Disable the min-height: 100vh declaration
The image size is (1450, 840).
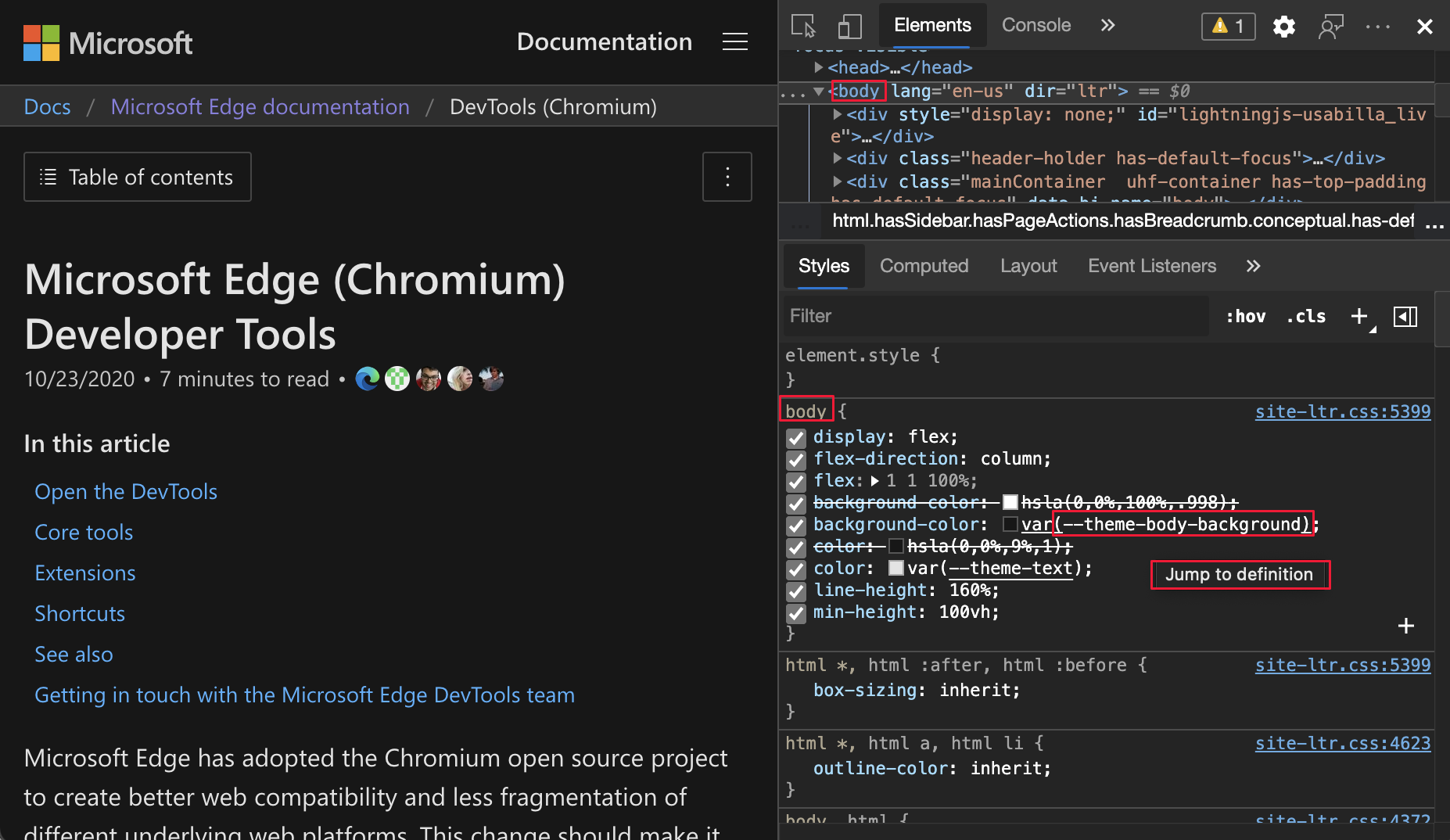click(795, 614)
